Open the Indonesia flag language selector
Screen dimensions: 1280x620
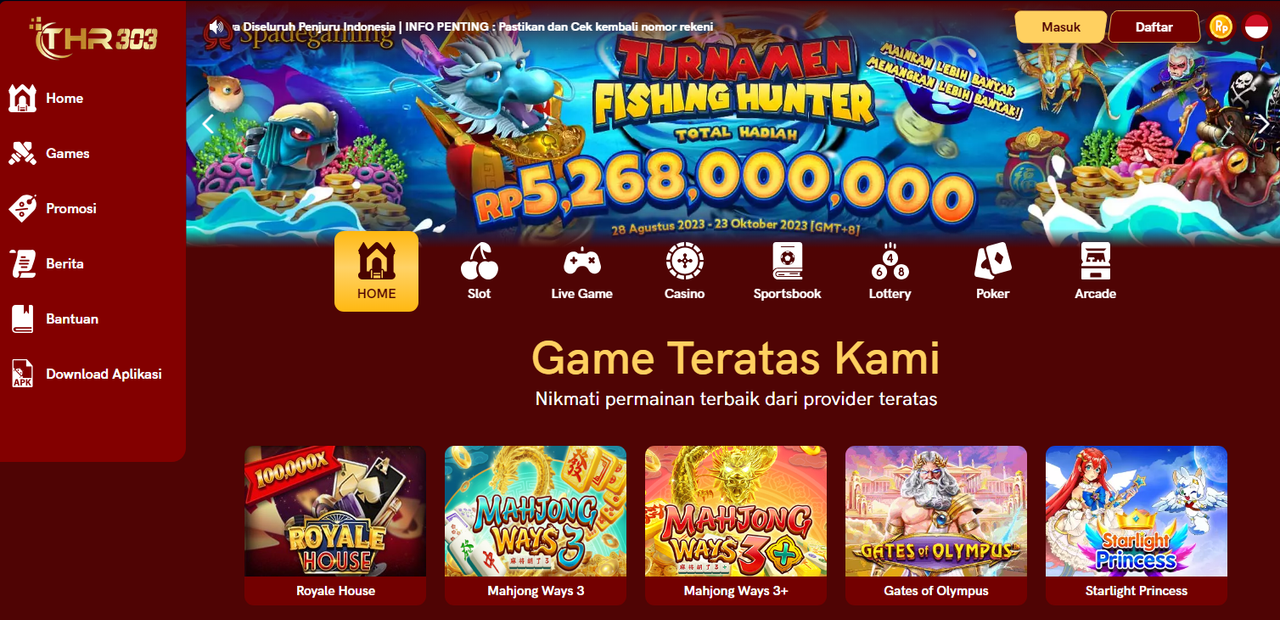1257,27
